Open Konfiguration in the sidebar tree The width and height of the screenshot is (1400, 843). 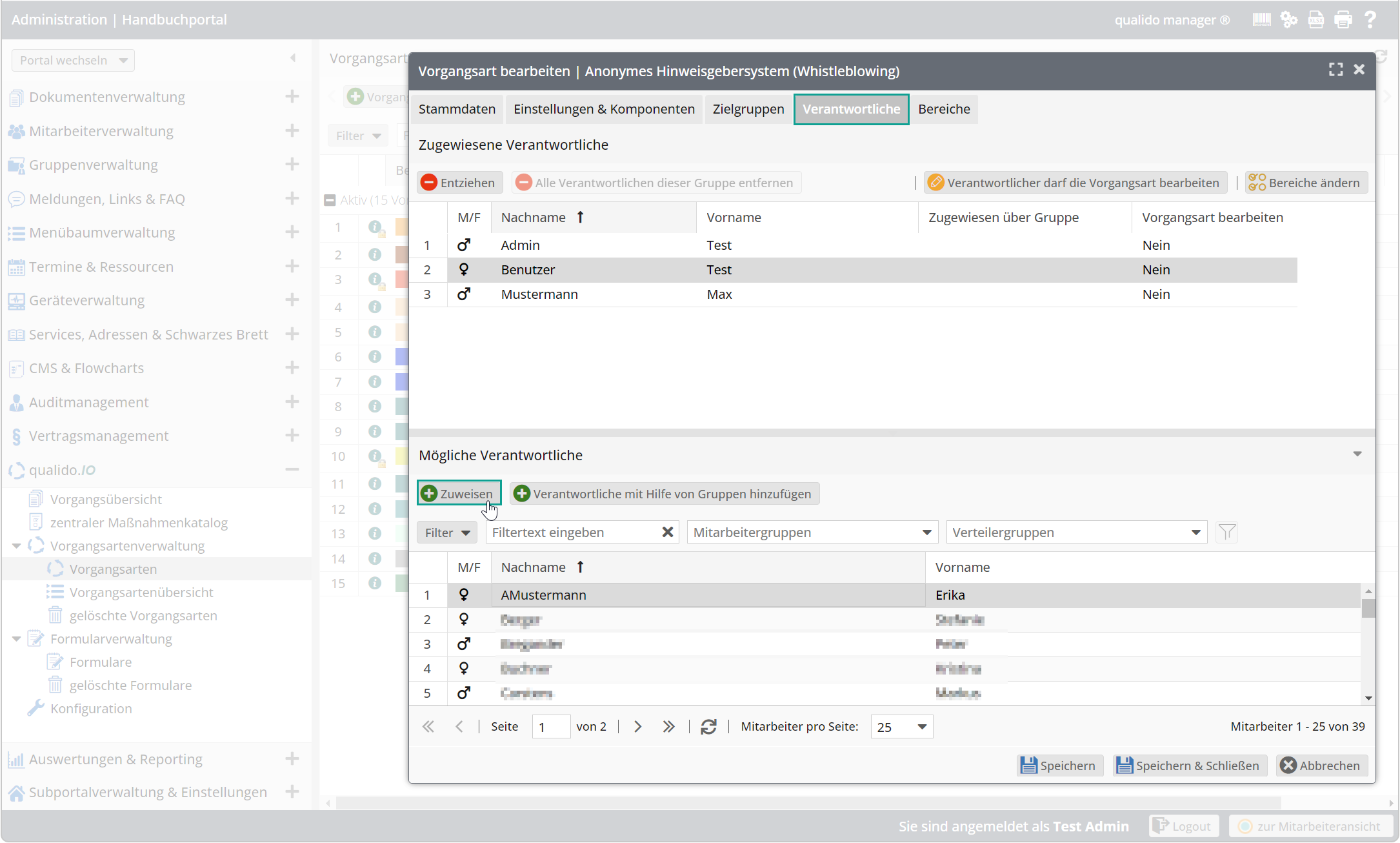tap(91, 708)
